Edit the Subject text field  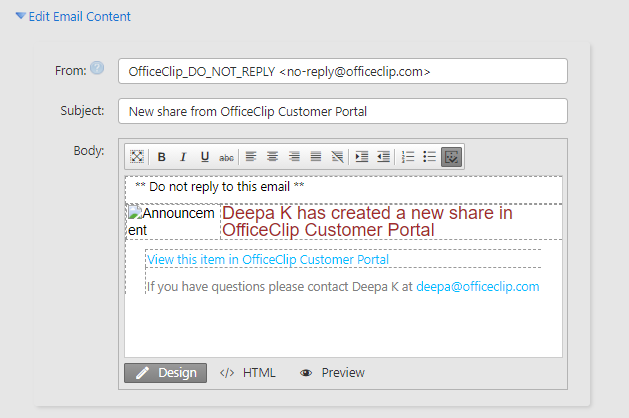coord(343,111)
